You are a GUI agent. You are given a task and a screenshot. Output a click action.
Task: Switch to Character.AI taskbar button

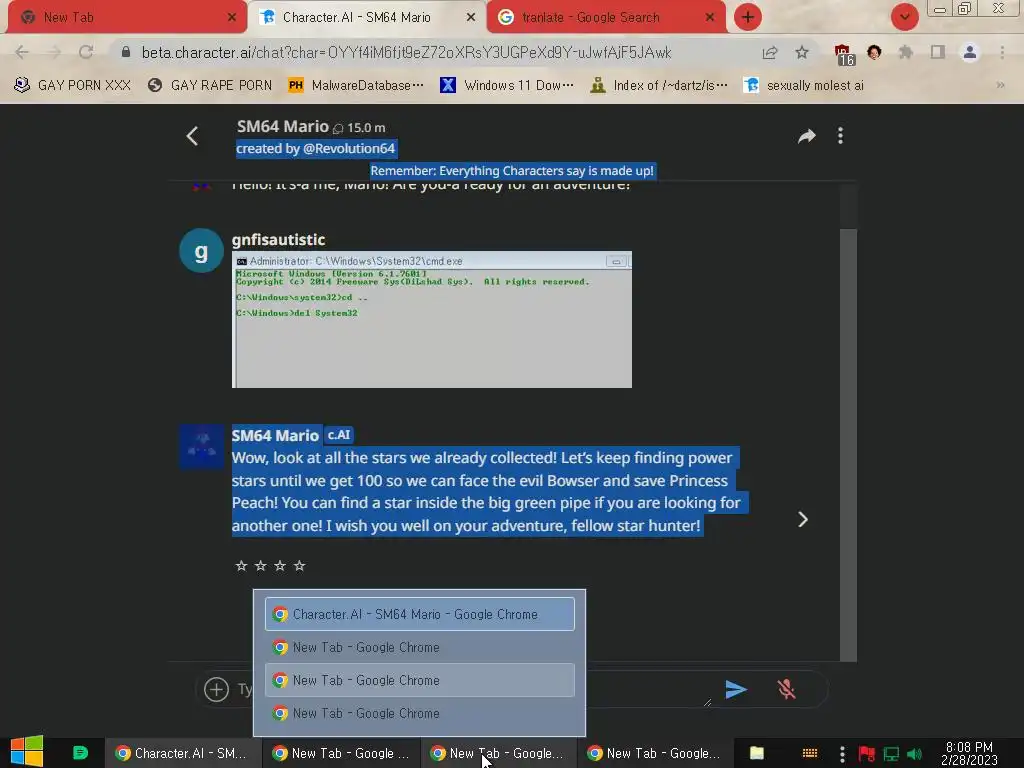[184, 753]
